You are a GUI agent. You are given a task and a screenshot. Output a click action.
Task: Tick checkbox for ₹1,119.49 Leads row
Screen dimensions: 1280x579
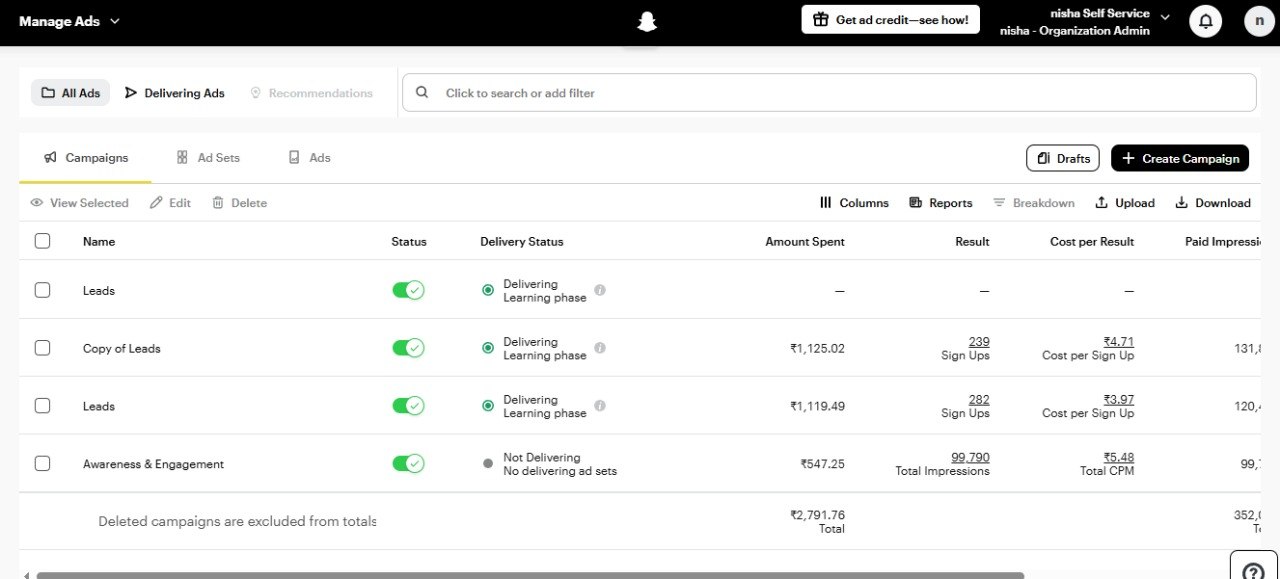click(x=42, y=406)
